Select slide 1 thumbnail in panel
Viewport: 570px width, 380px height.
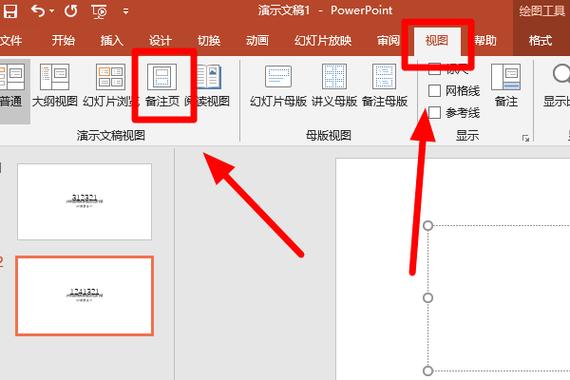tap(84, 201)
